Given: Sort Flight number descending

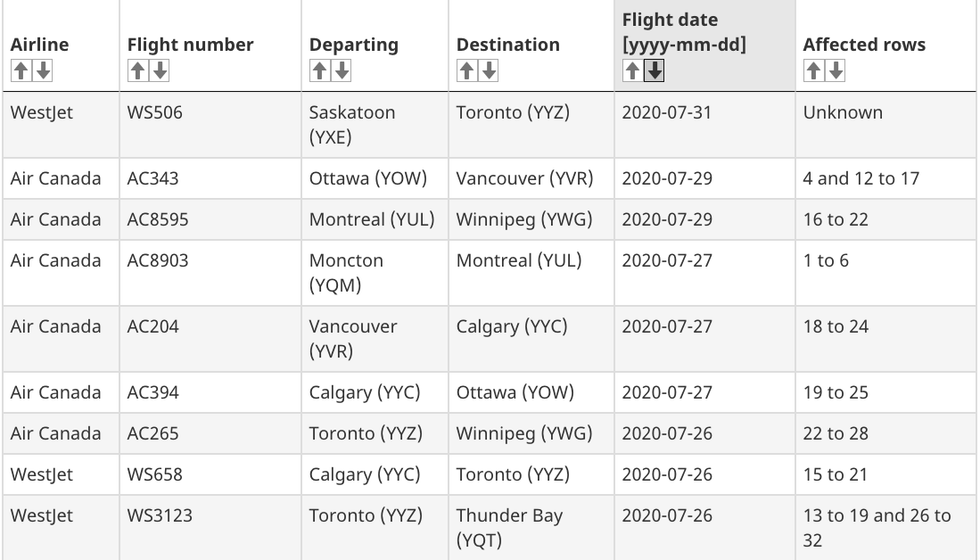Looking at the screenshot, I should pyautogui.click(x=159, y=71).
